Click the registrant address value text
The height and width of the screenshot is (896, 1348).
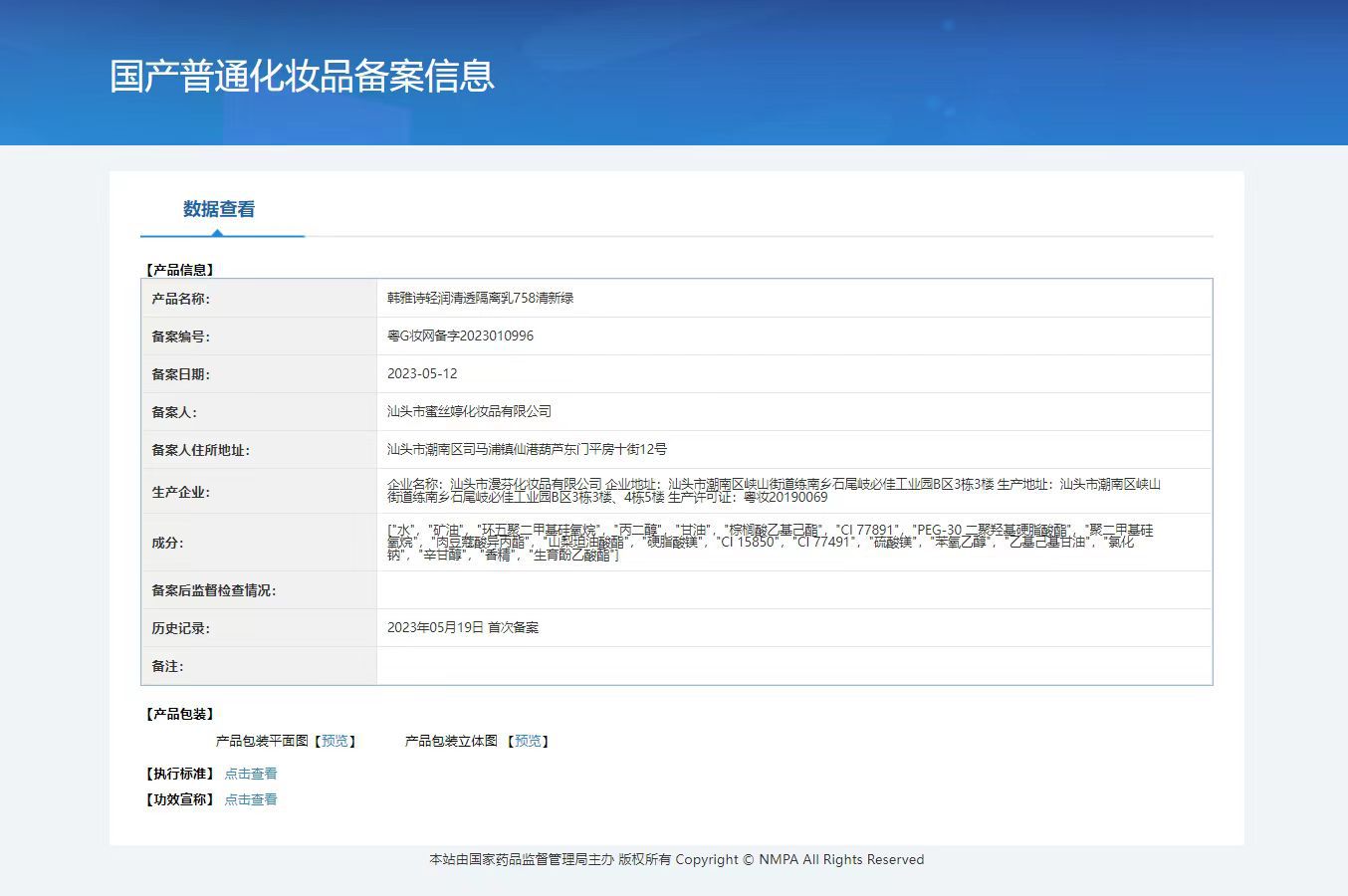coord(527,449)
